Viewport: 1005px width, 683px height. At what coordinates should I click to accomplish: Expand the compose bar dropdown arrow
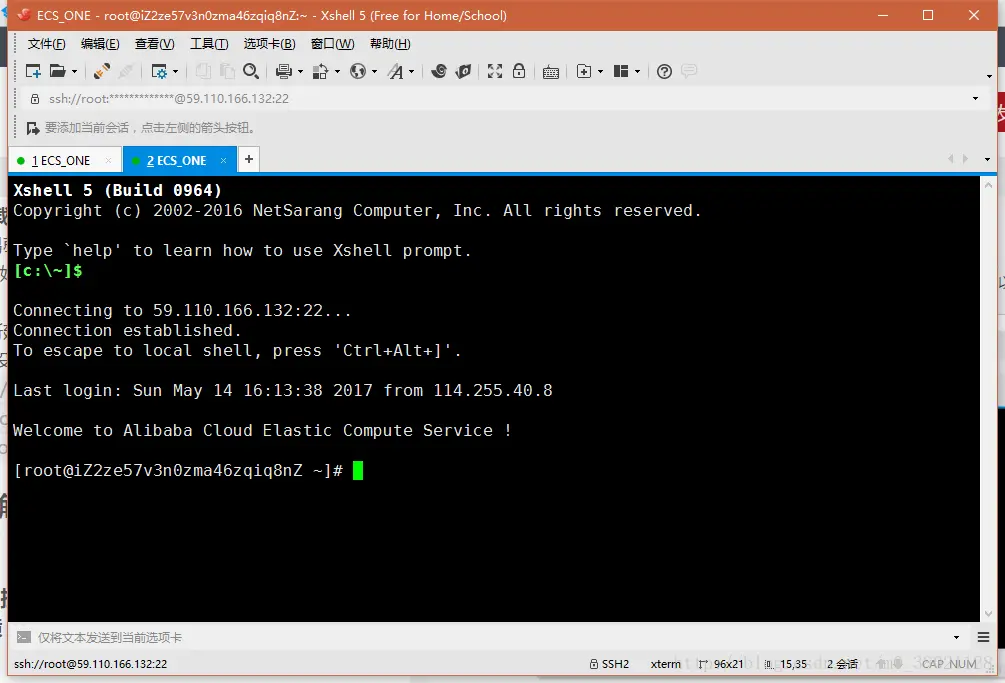pyautogui.click(x=956, y=638)
